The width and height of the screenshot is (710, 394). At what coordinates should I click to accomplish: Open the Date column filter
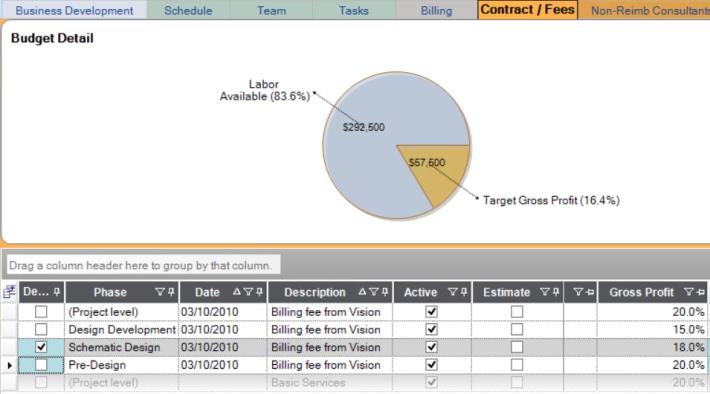pos(248,292)
